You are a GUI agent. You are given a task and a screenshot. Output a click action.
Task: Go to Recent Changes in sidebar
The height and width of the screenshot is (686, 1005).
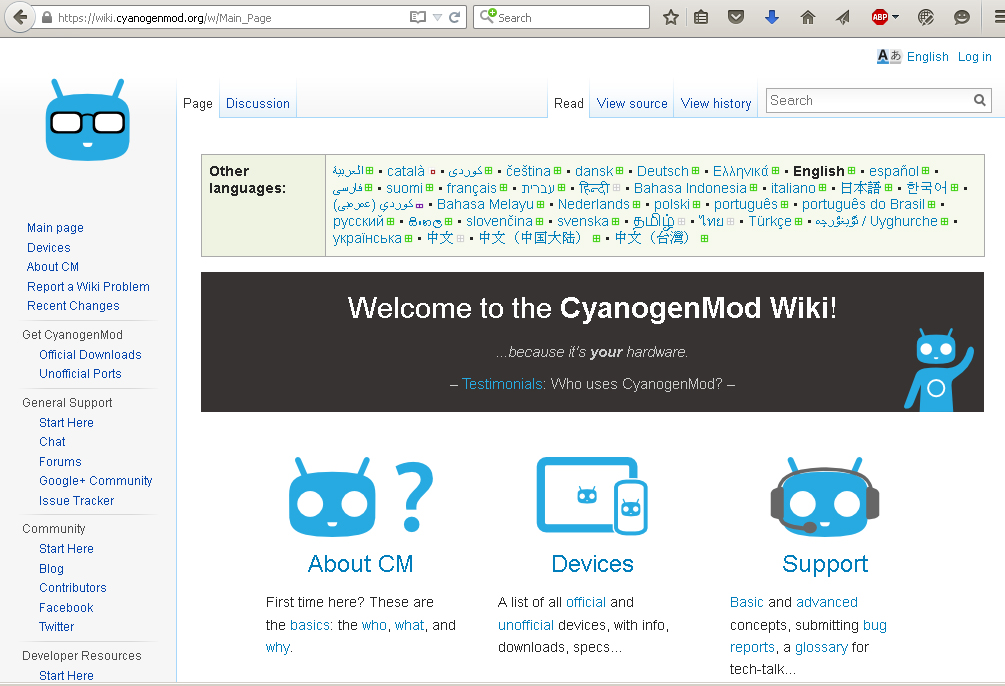73,306
